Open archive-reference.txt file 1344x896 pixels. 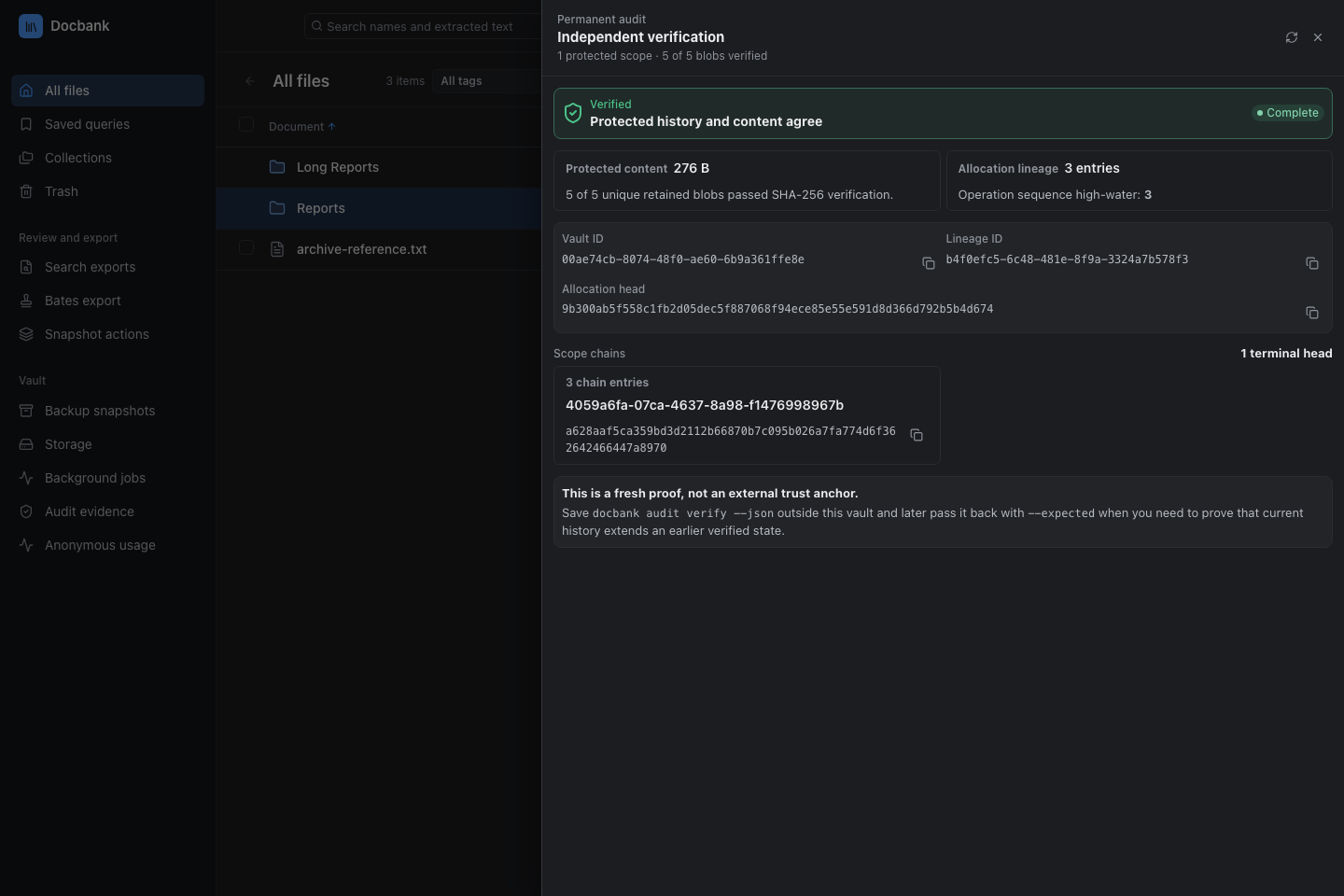tap(361, 249)
